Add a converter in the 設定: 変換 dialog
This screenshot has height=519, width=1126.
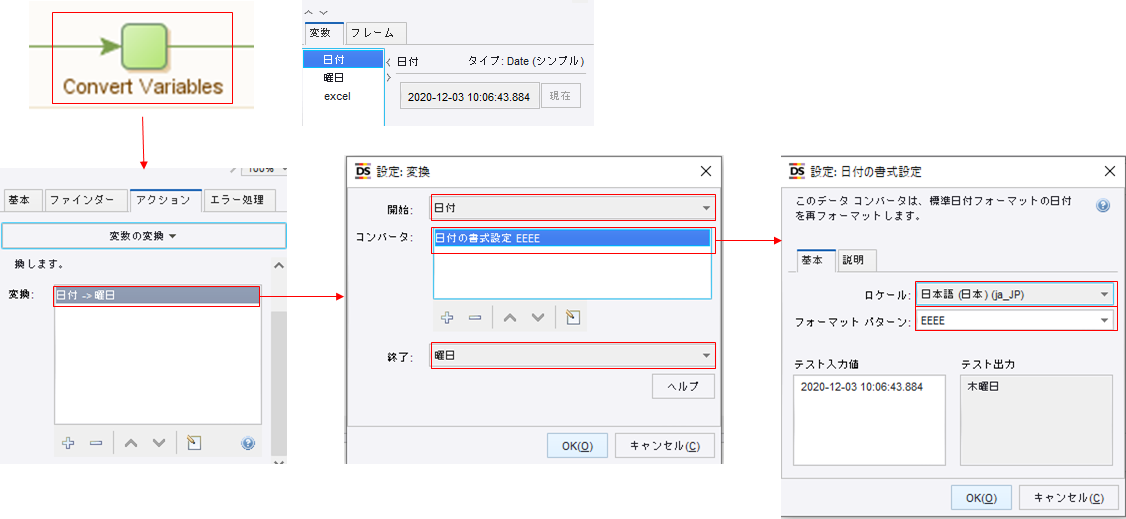[x=447, y=317]
